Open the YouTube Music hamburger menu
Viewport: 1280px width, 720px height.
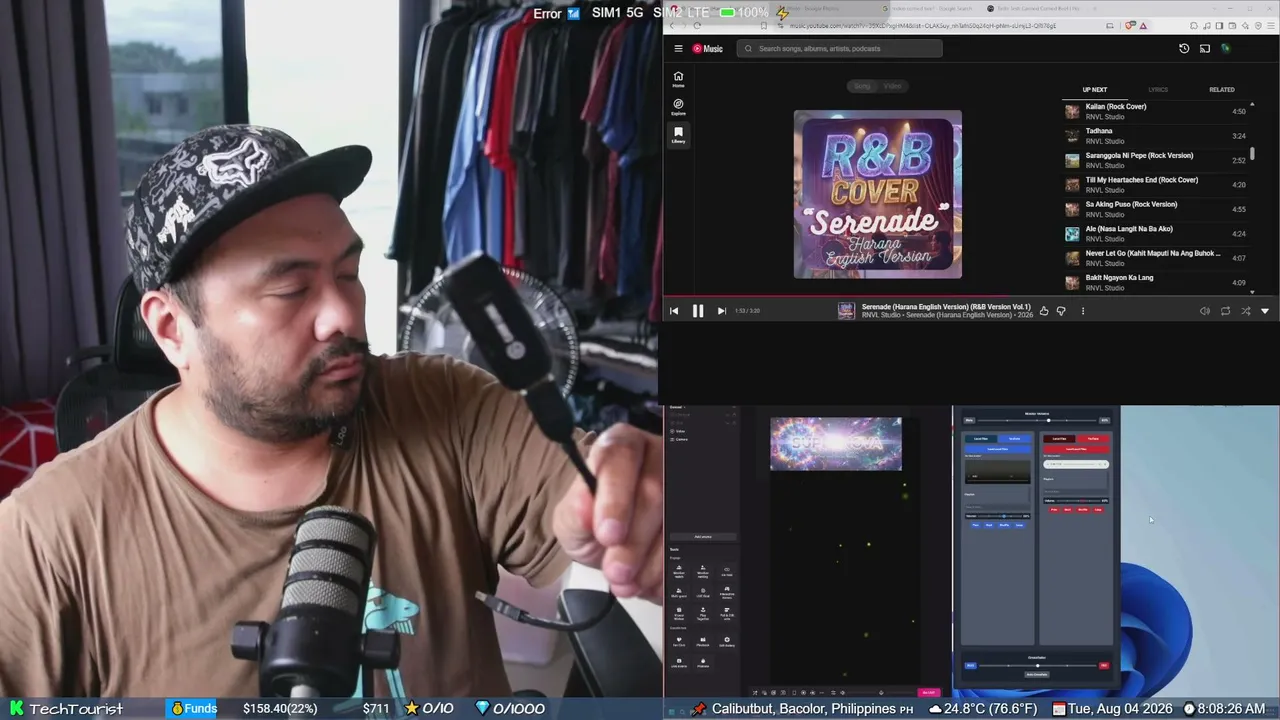click(678, 48)
